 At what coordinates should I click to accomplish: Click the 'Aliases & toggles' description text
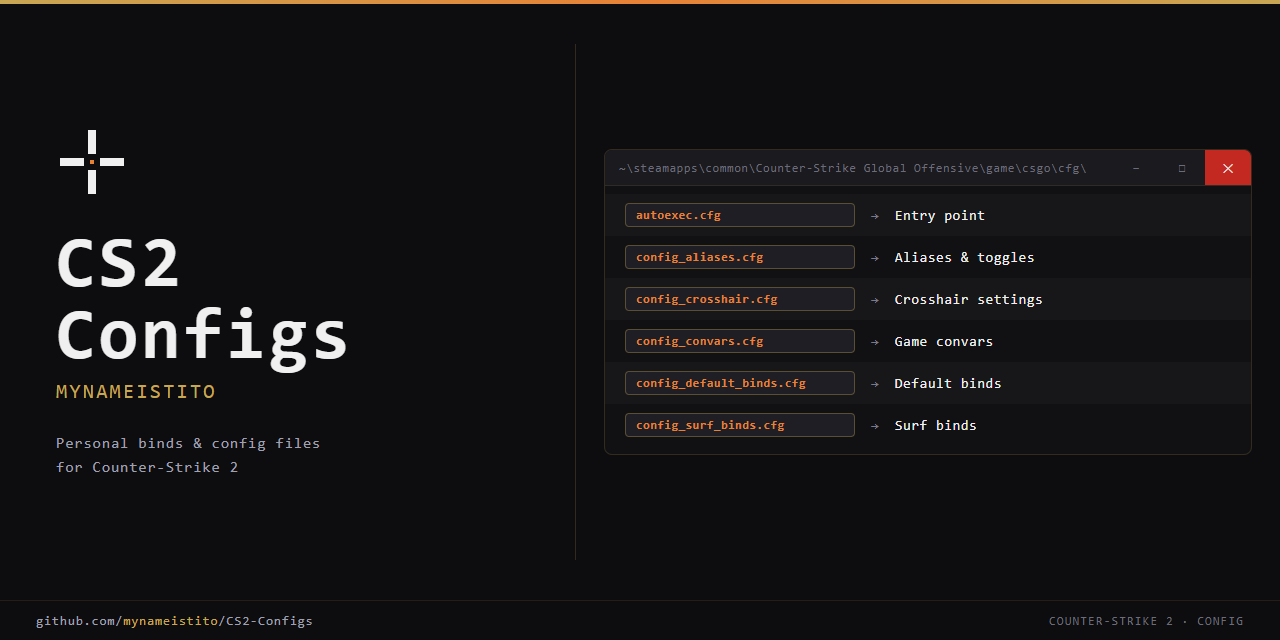965,257
